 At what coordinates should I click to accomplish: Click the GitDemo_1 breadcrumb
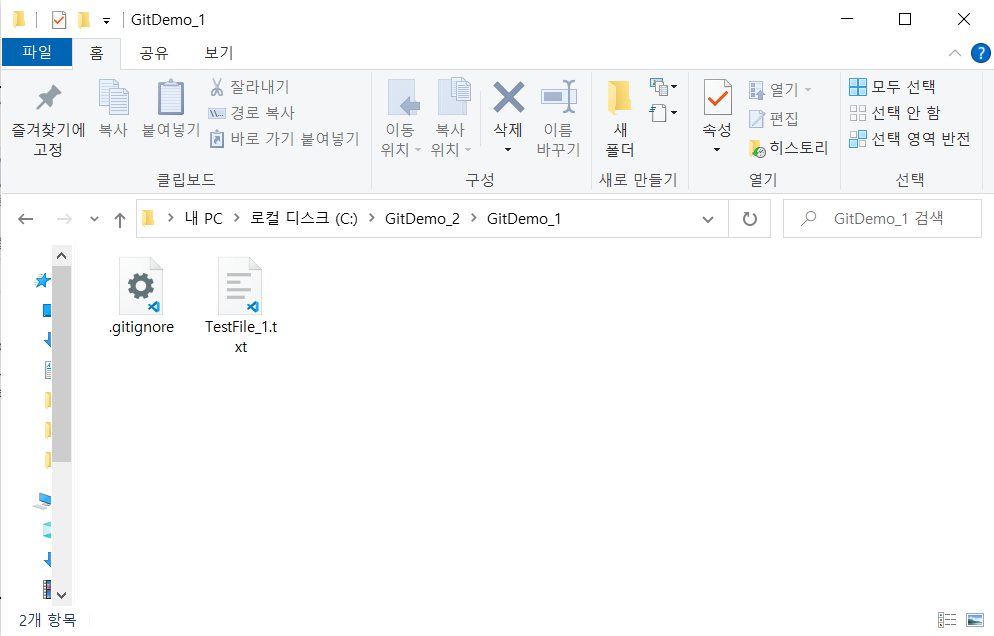point(524,219)
